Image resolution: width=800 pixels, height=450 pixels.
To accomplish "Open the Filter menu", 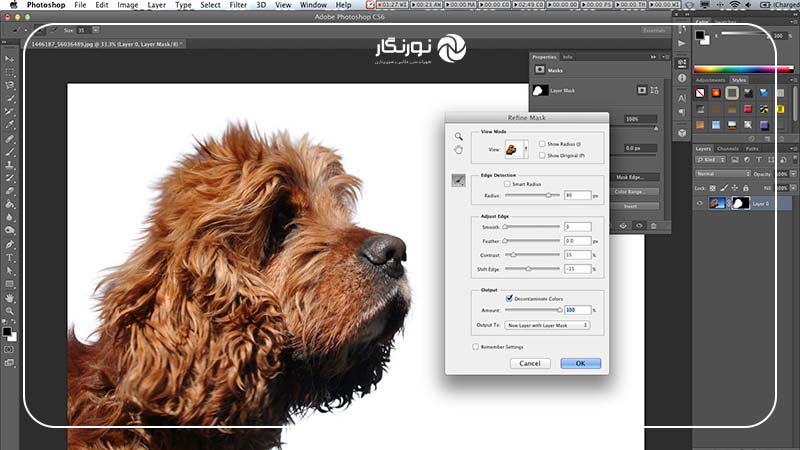I will [238, 5].
